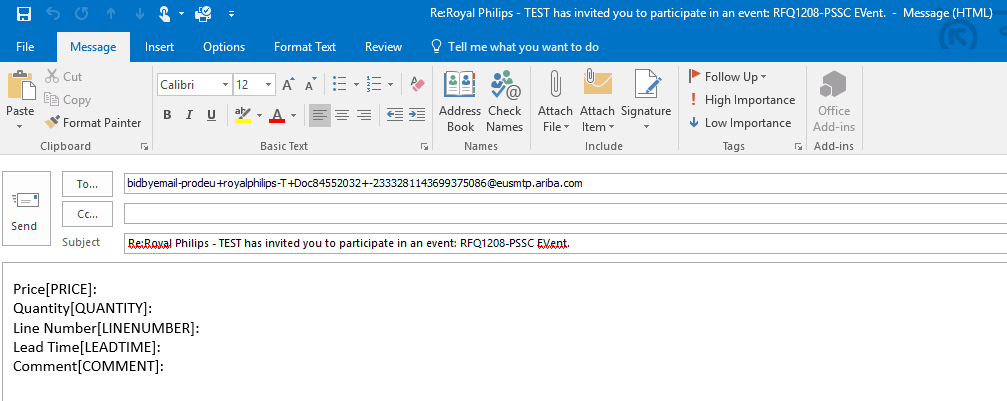Apply red font color
Viewport: 1007px width, 401px height.
point(277,115)
